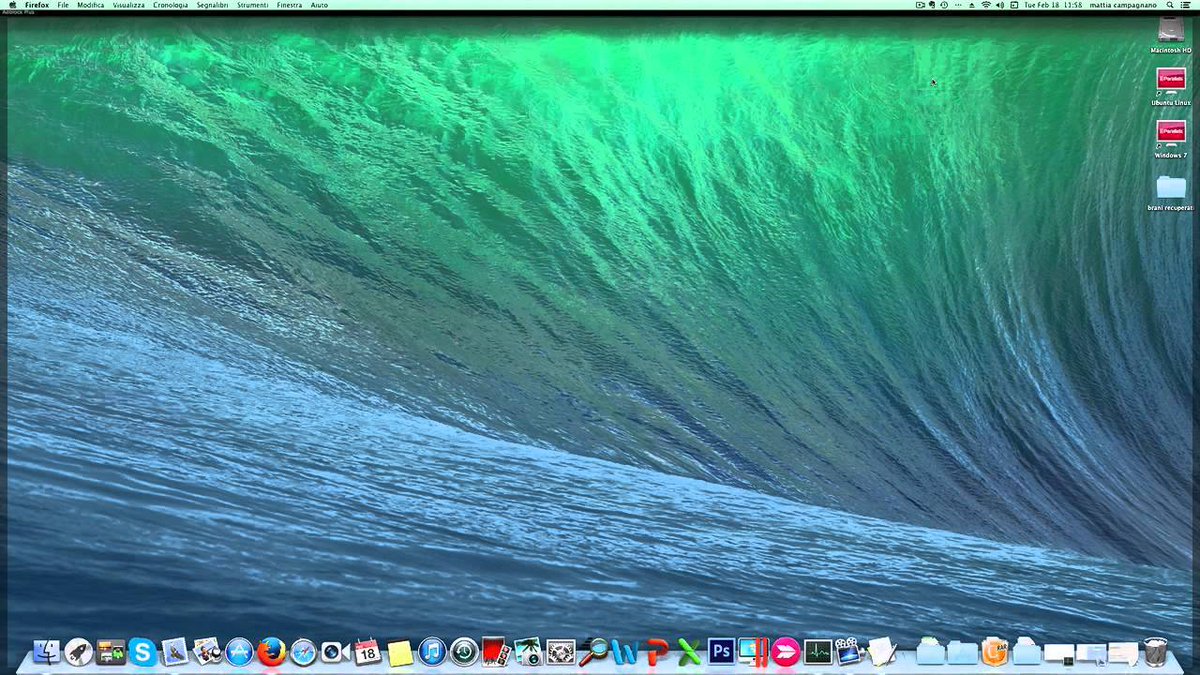Open the Modifica menu
1200x675 pixels.
(91, 5)
